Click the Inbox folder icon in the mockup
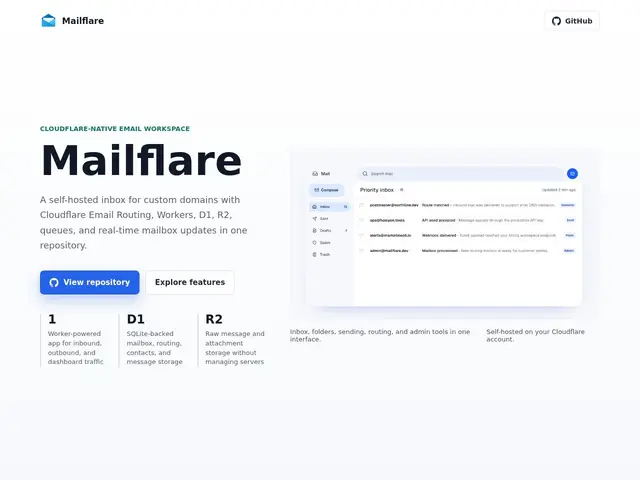Image resolution: width=640 pixels, height=480 pixels. coord(314,207)
